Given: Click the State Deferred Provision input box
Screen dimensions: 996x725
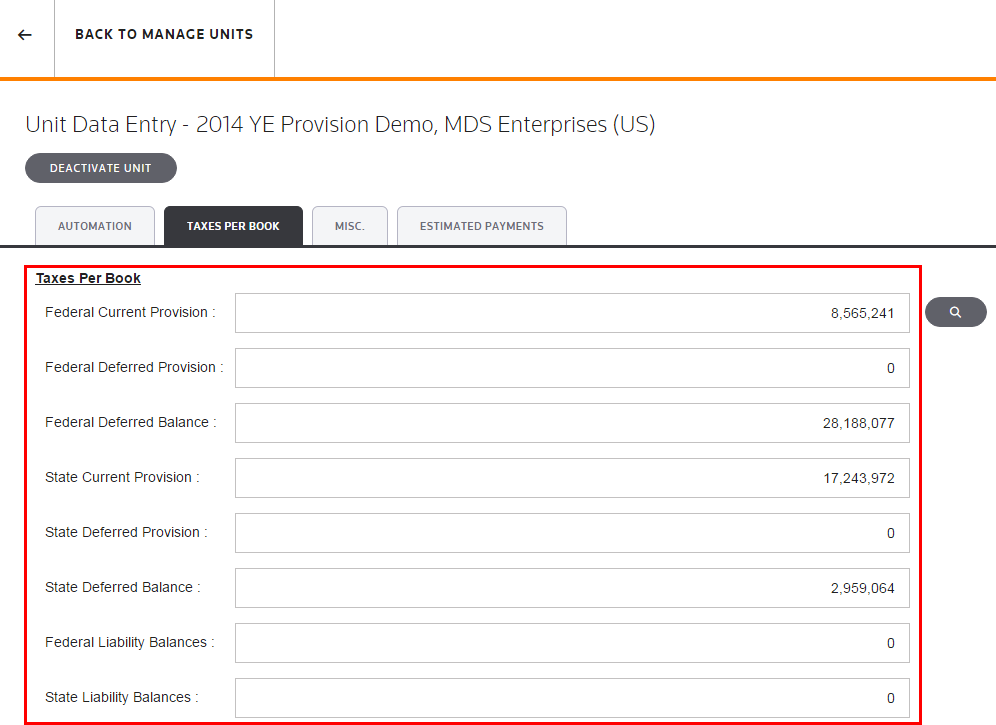Looking at the screenshot, I should coord(572,533).
